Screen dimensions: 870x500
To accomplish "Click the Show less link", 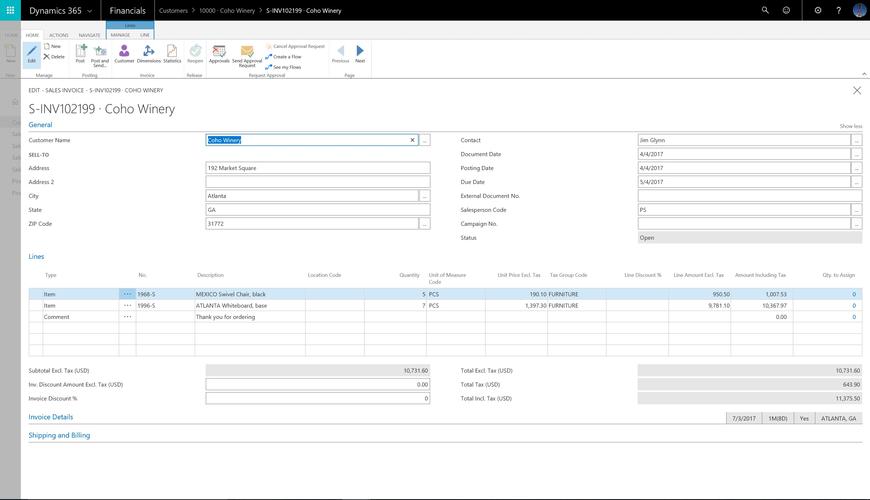I will 850,126.
